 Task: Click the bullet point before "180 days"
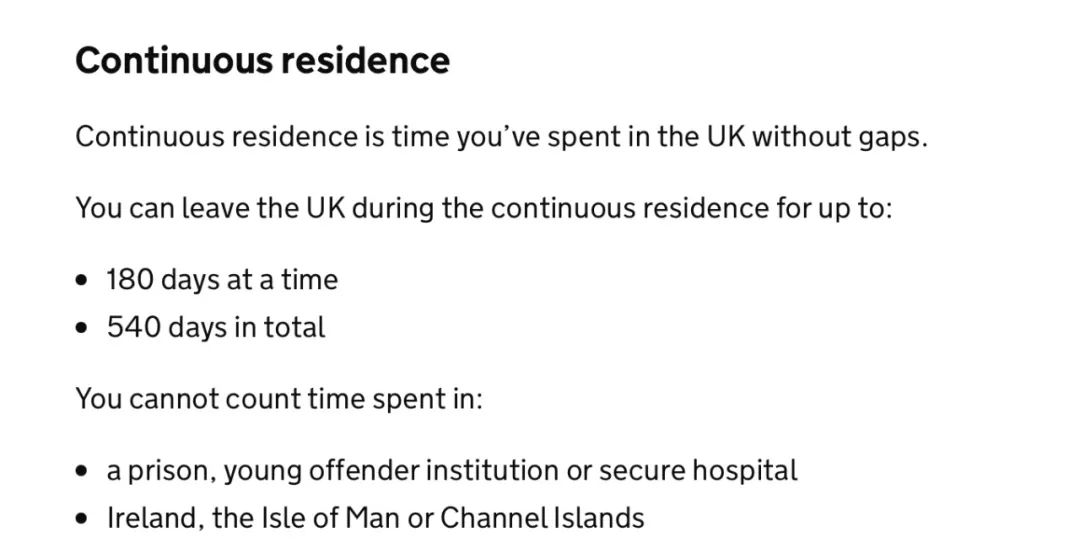click(x=83, y=280)
